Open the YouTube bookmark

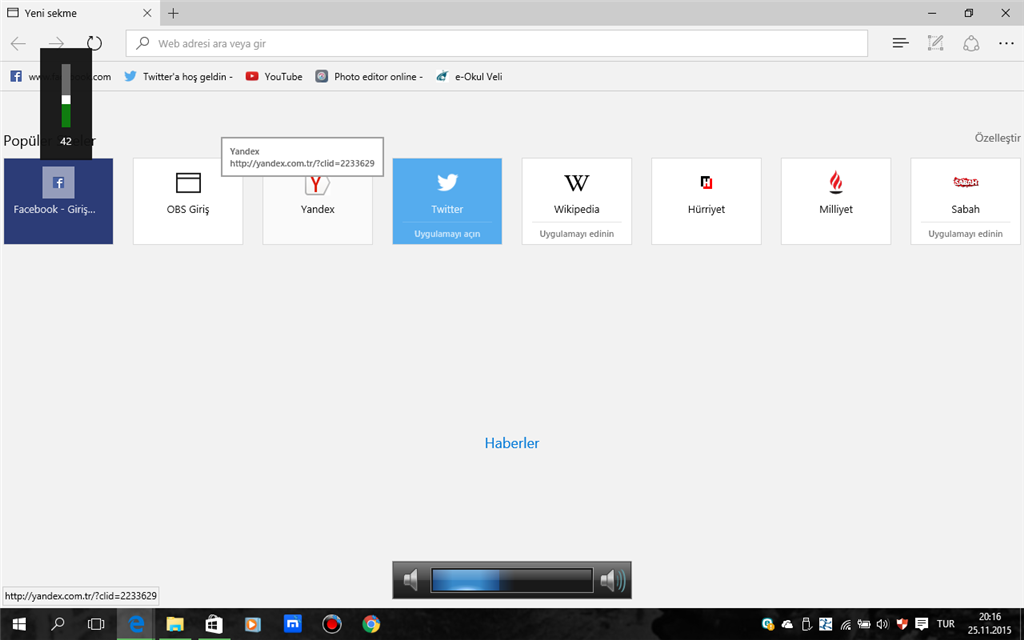point(274,76)
